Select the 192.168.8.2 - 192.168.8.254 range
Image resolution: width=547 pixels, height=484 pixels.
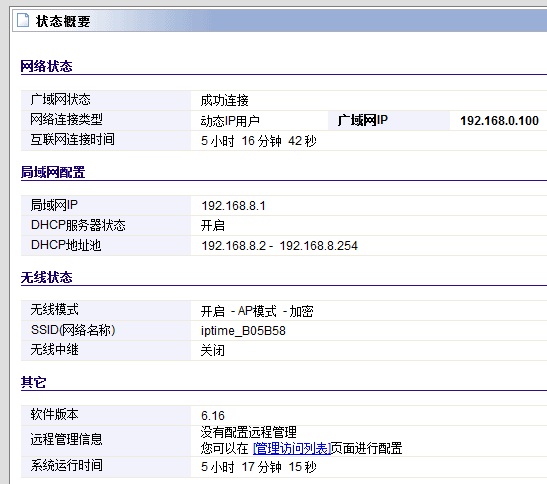pos(279,246)
